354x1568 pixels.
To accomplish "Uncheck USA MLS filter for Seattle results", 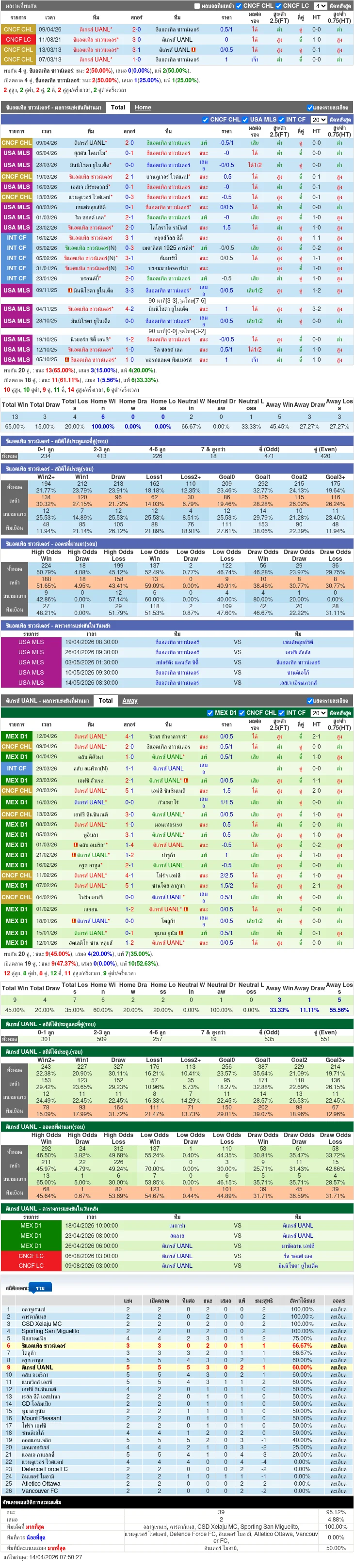I will pos(245,120).
